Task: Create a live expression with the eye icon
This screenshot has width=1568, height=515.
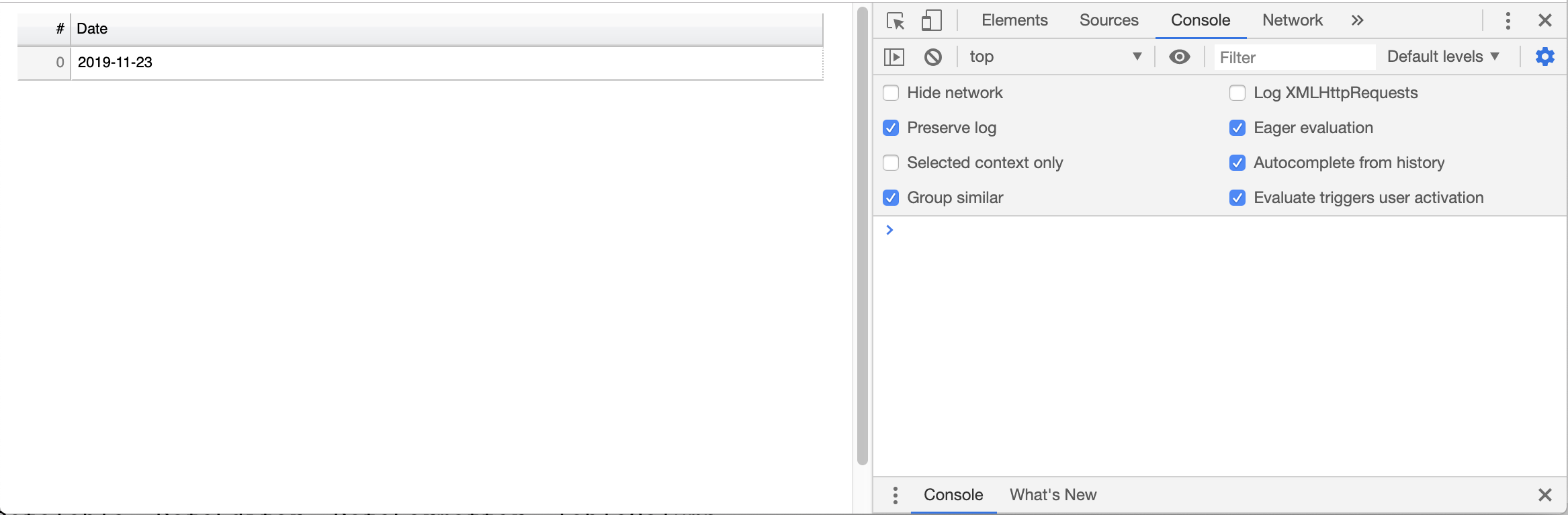Action: pyautogui.click(x=1179, y=57)
